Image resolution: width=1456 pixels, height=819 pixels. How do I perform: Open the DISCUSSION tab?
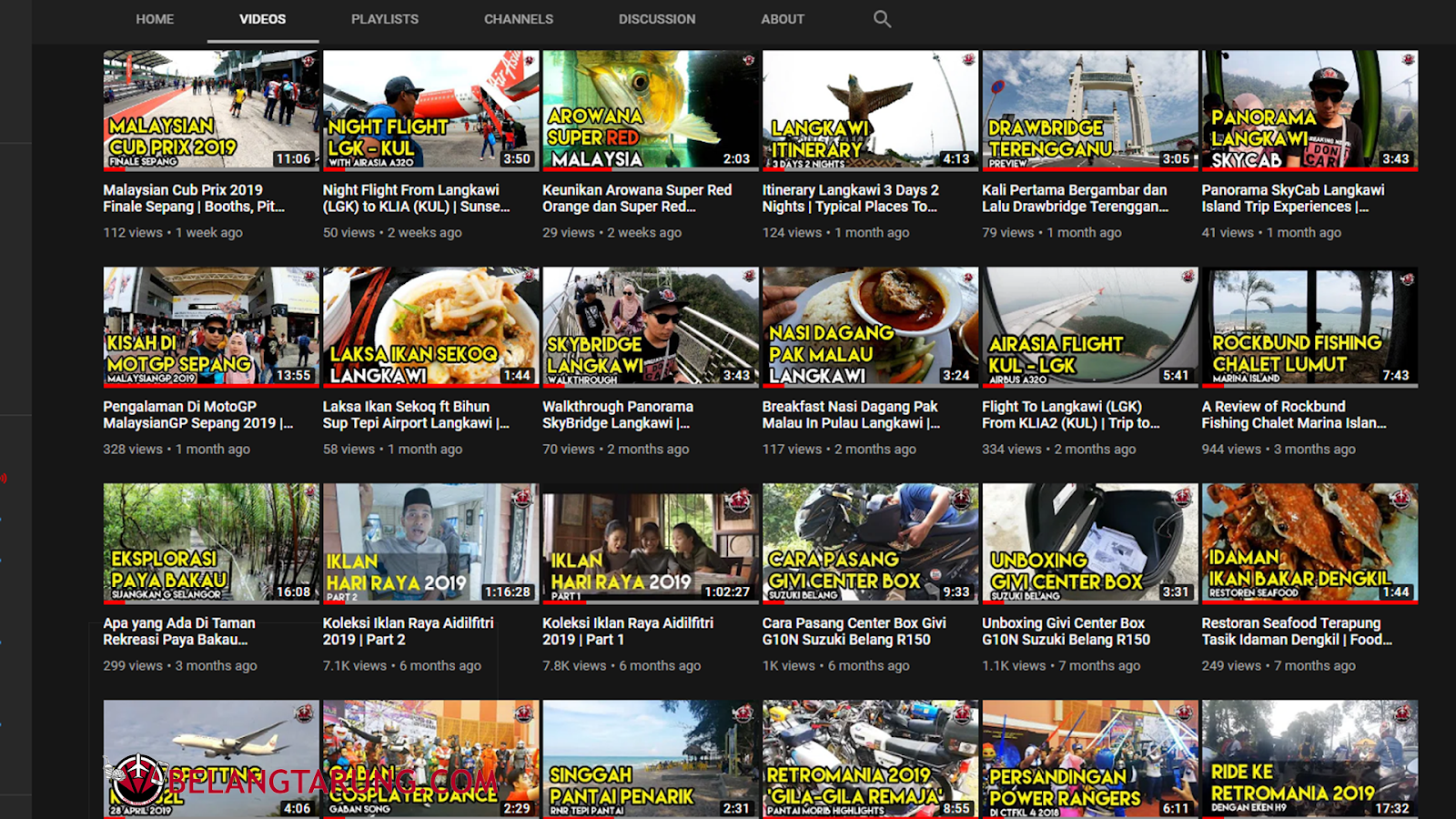click(657, 18)
